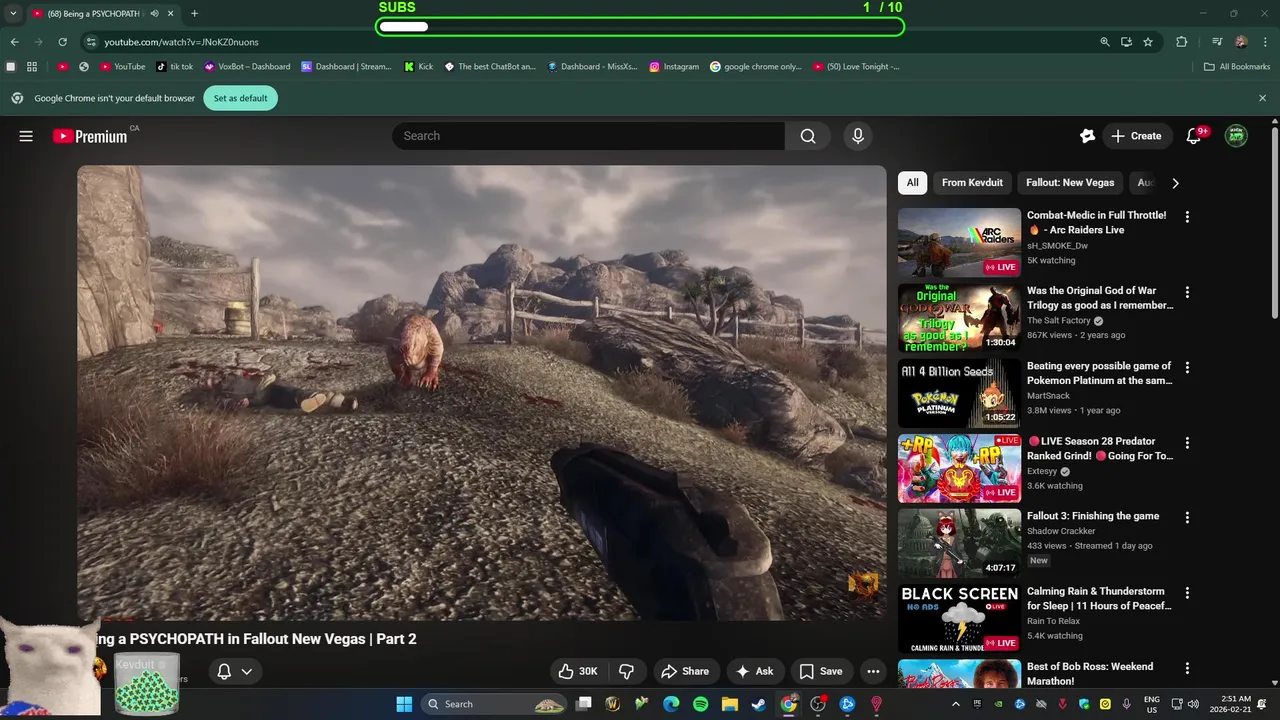Click the Set as default button

[x=240, y=98]
